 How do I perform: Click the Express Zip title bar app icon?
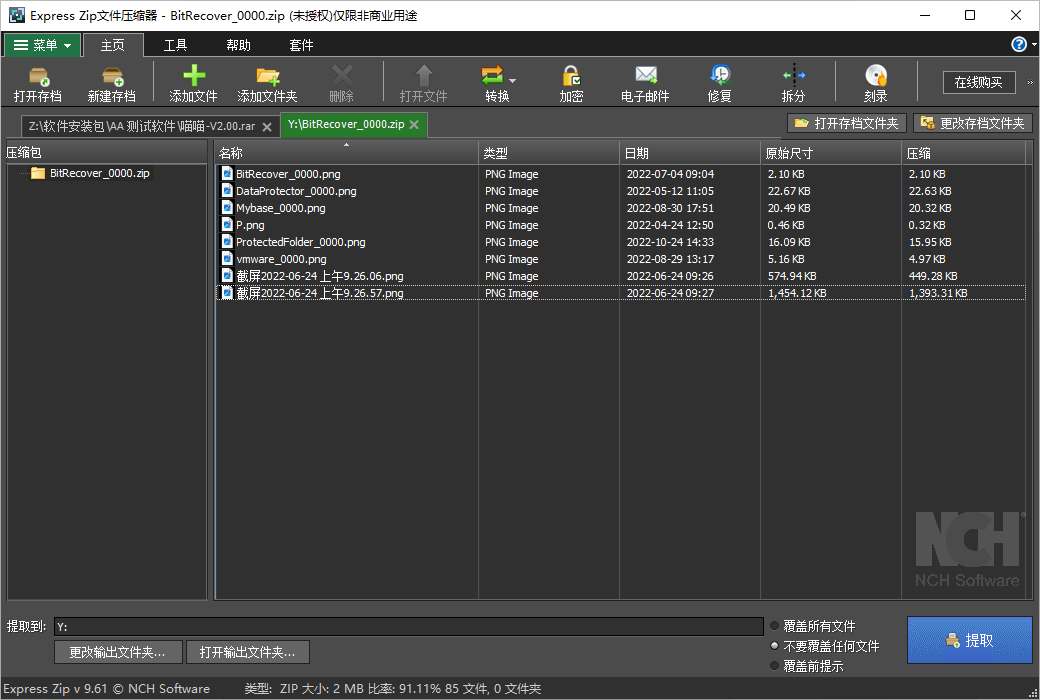pos(17,15)
